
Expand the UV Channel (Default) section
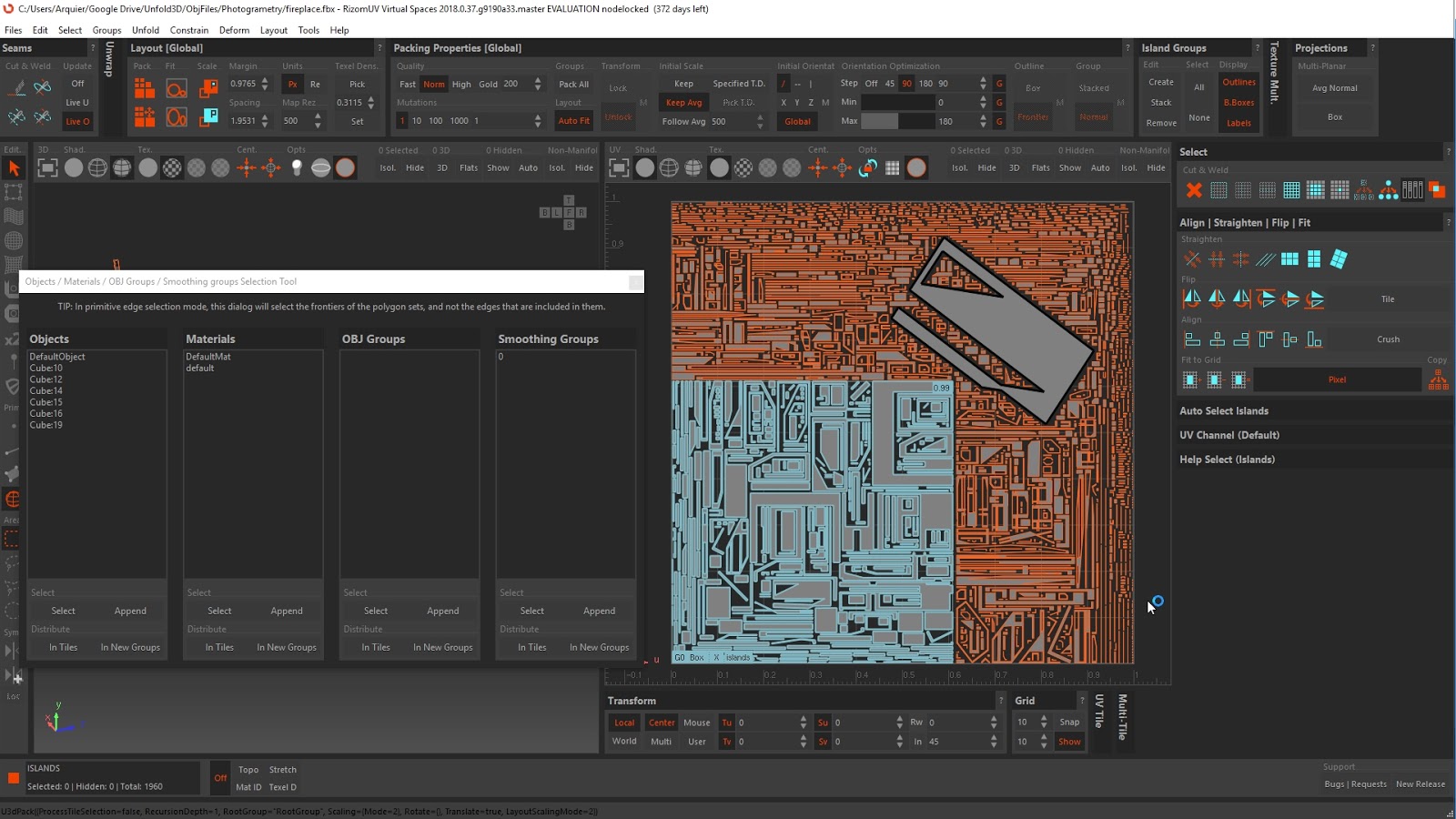pyautogui.click(x=1228, y=435)
